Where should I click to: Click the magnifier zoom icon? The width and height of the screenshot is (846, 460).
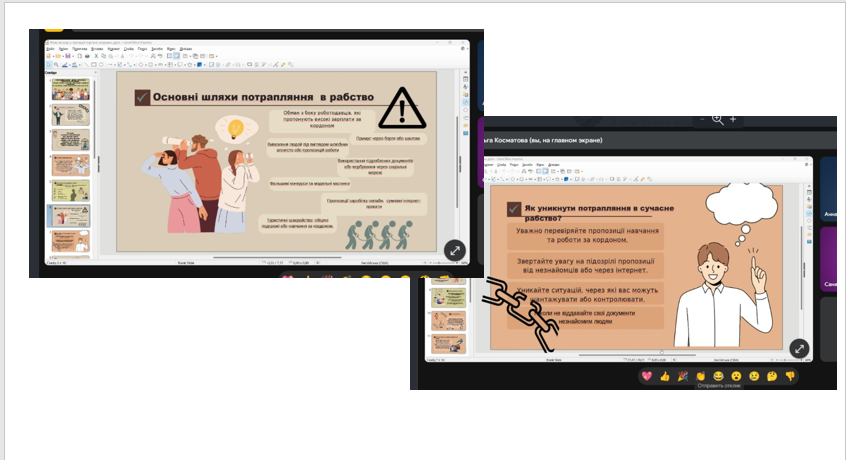pyautogui.click(x=717, y=119)
